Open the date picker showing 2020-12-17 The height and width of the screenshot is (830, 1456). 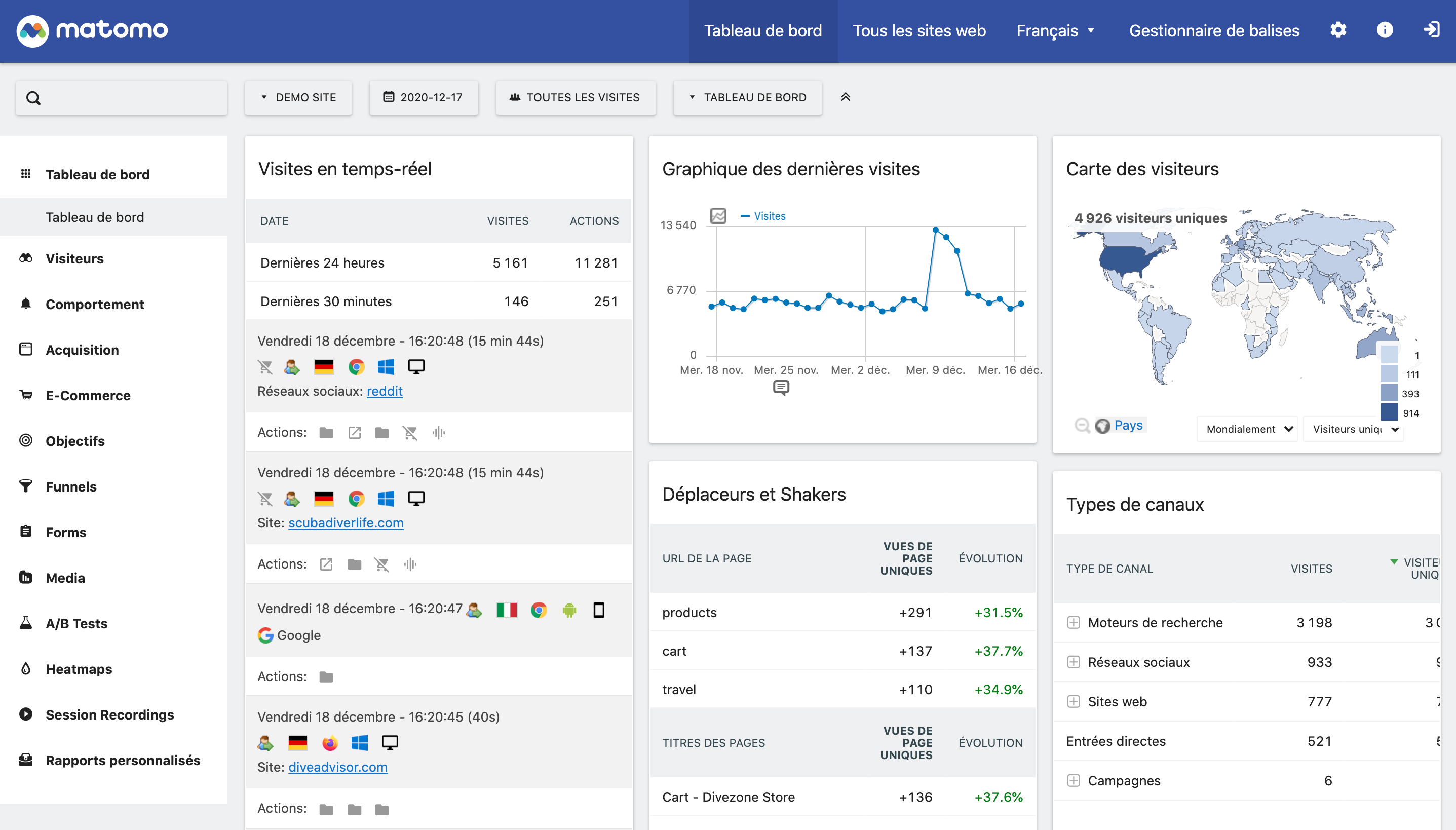tap(424, 97)
